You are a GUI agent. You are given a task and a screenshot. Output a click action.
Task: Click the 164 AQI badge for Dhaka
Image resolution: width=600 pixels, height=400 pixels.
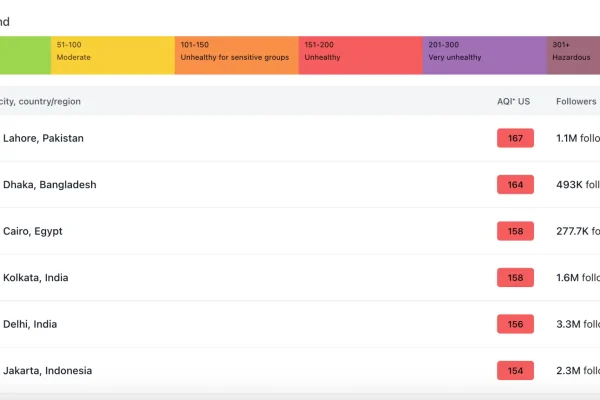point(515,184)
